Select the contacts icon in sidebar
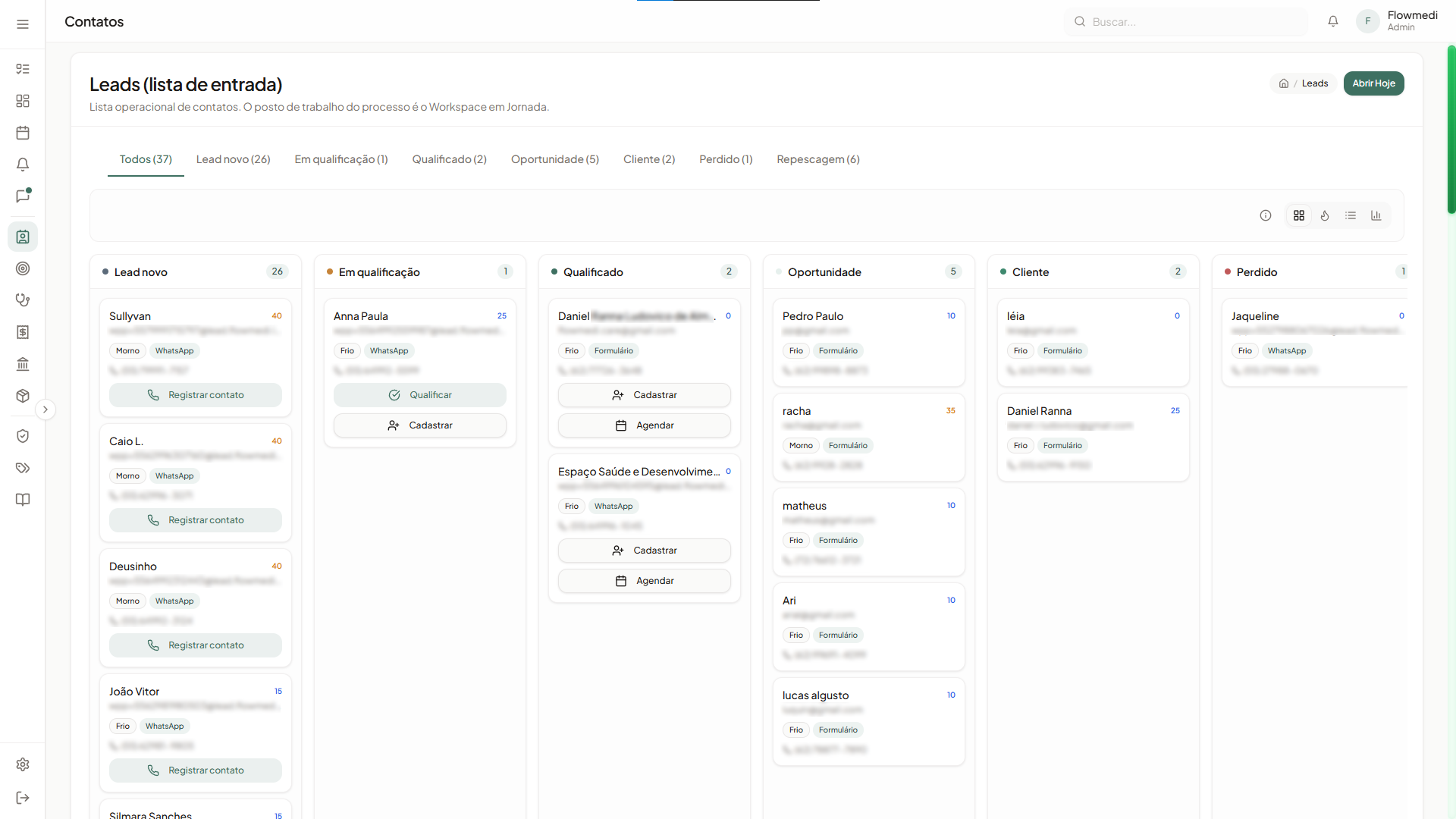The width and height of the screenshot is (1456, 819). (x=23, y=237)
